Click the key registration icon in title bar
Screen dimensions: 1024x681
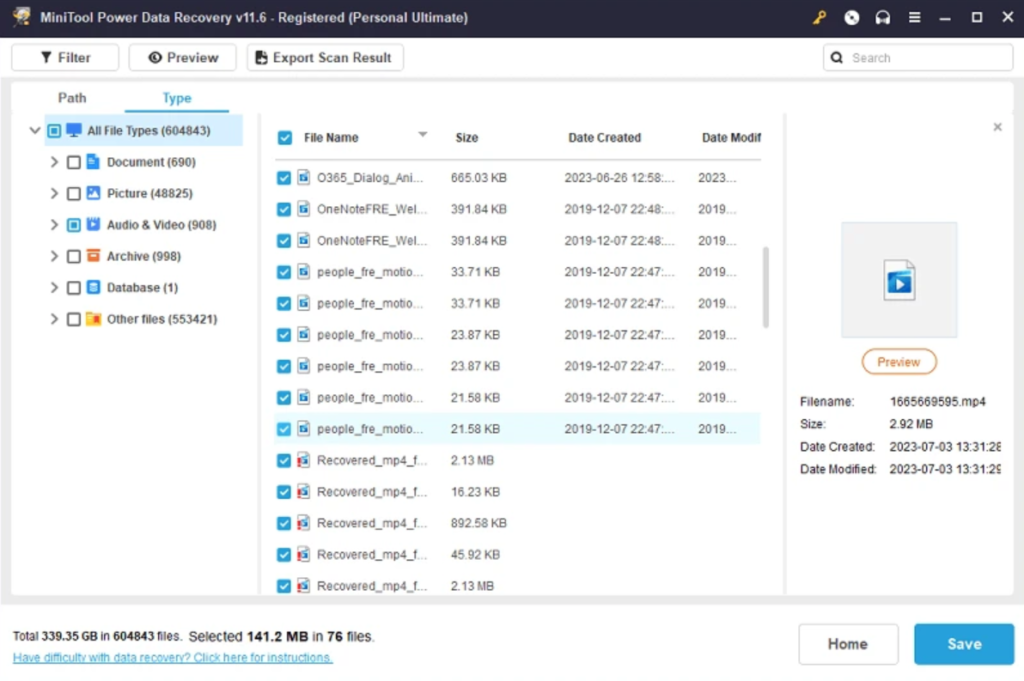click(x=820, y=18)
